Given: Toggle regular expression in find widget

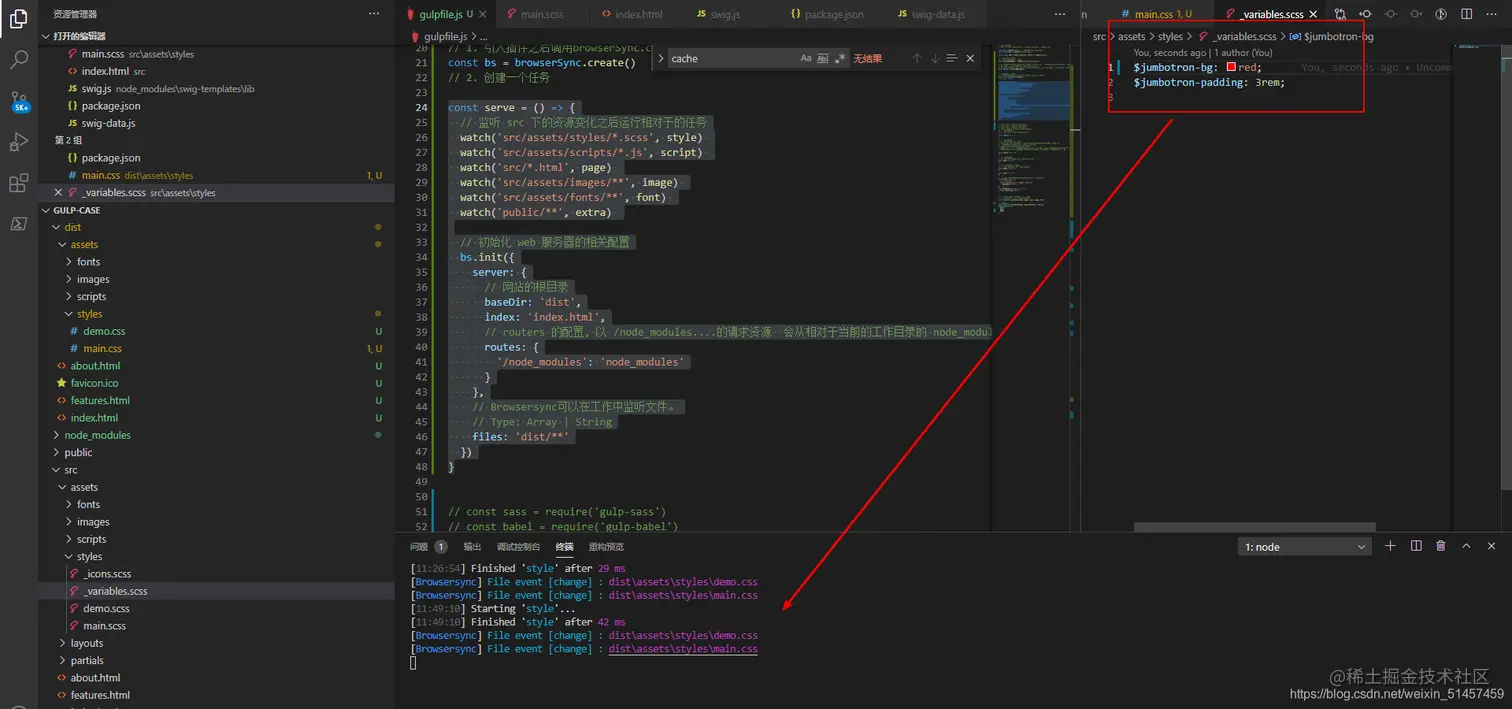Looking at the screenshot, I should pyautogui.click(x=840, y=58).
